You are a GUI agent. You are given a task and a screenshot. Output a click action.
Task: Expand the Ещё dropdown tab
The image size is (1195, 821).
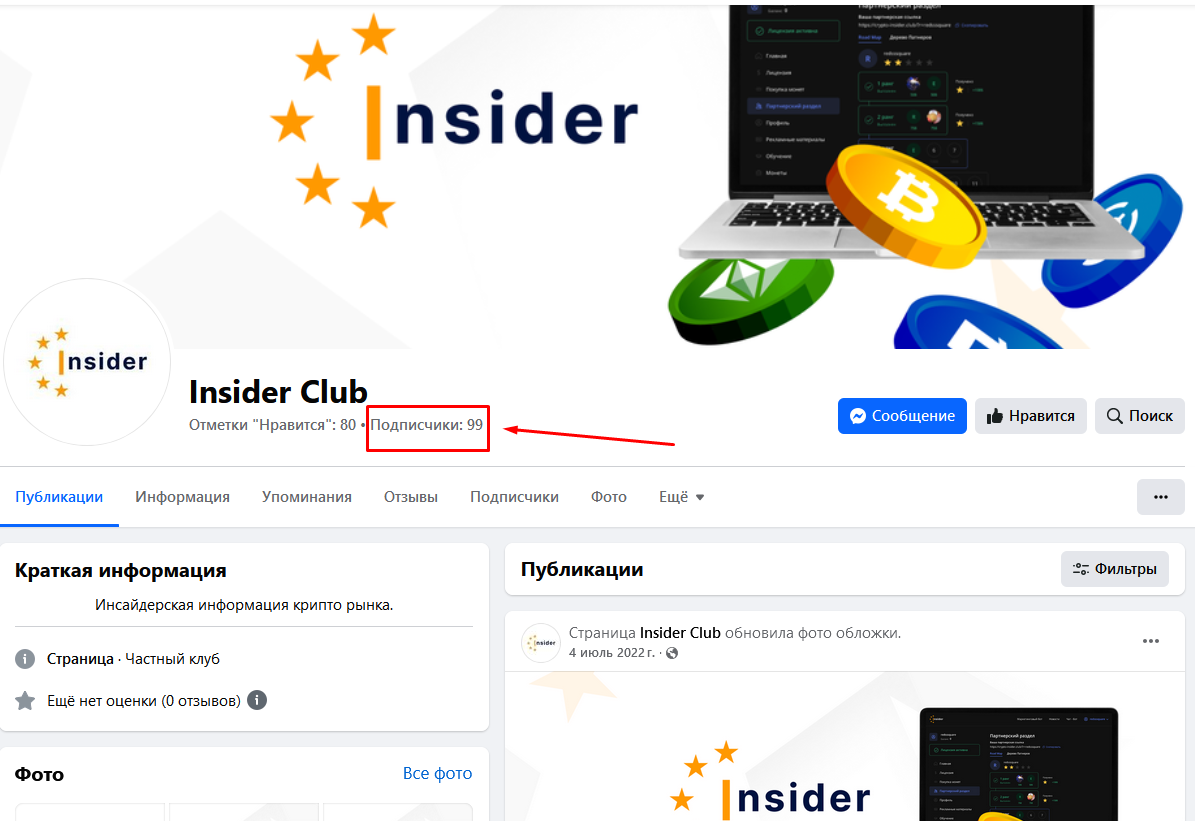pyautogui.click(x=681, y=497)
